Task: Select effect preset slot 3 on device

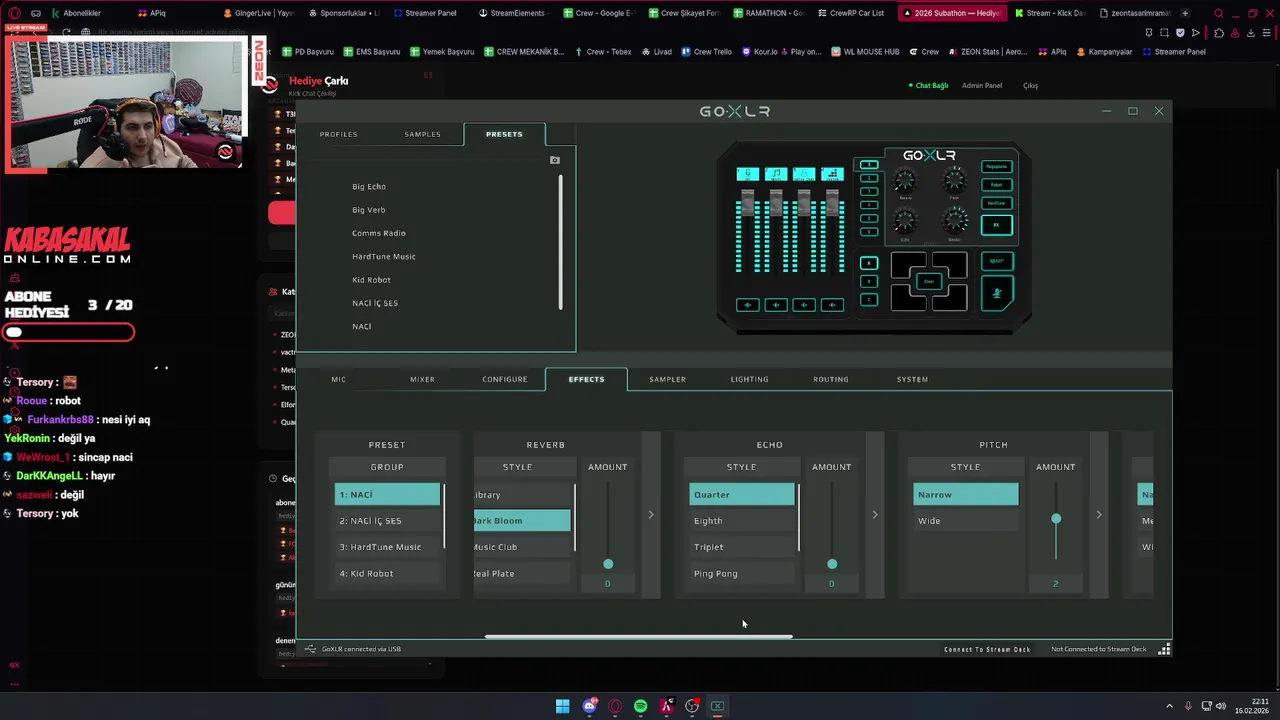Action: click(x=869, y=191)
